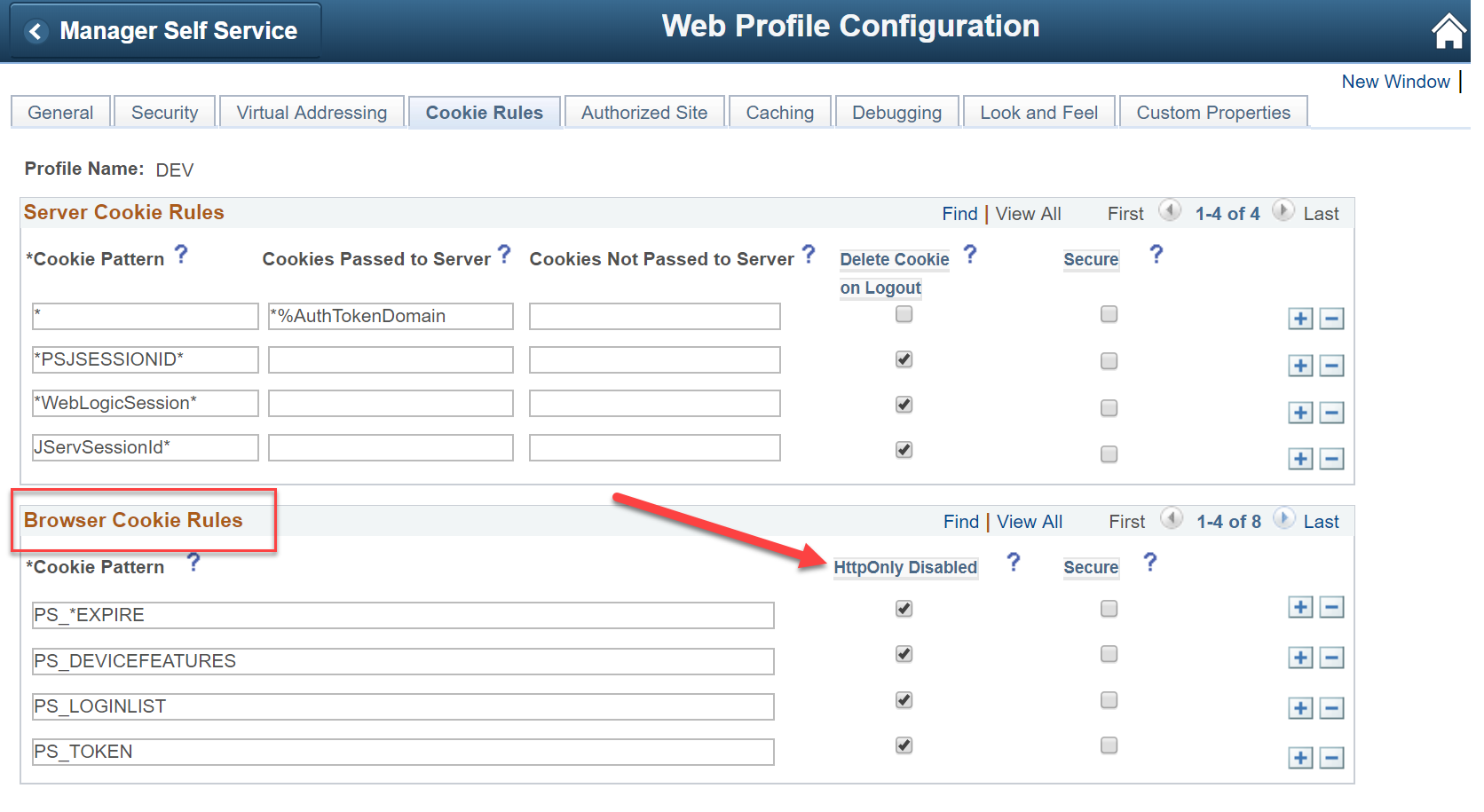The image size is (1484, 812).
Task: Open help icon beside Cookies Passed to Server
Action: [x=504, y=255]
